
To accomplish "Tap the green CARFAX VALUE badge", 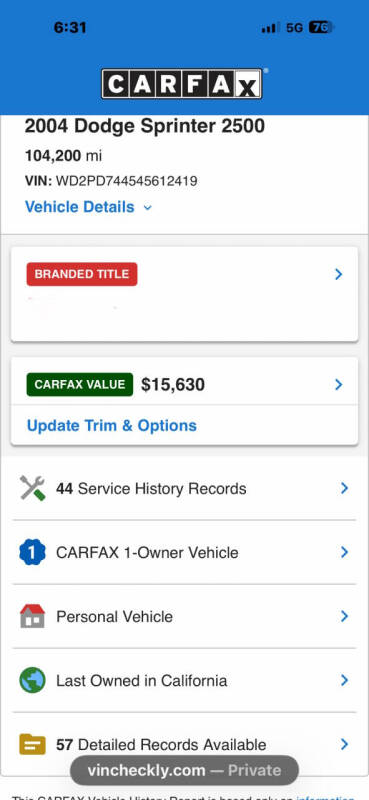I will coord(80,384).
